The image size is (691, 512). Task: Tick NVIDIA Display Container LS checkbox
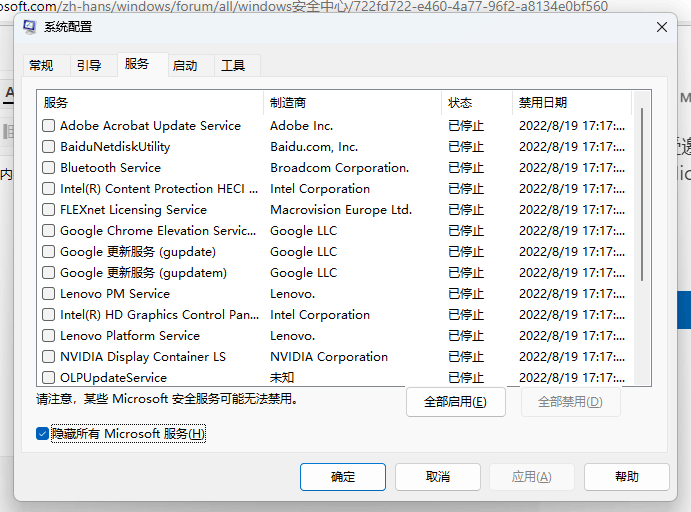pos(48,356)
